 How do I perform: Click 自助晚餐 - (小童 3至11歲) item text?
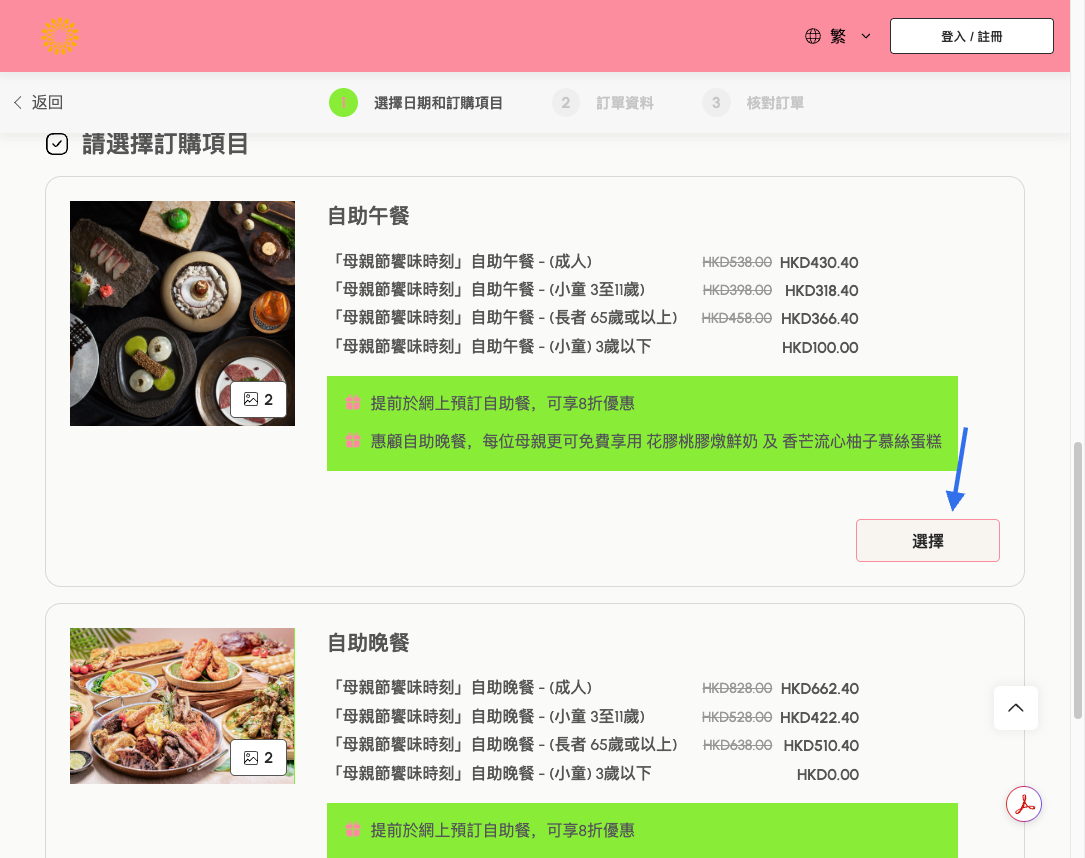[487, 717]
